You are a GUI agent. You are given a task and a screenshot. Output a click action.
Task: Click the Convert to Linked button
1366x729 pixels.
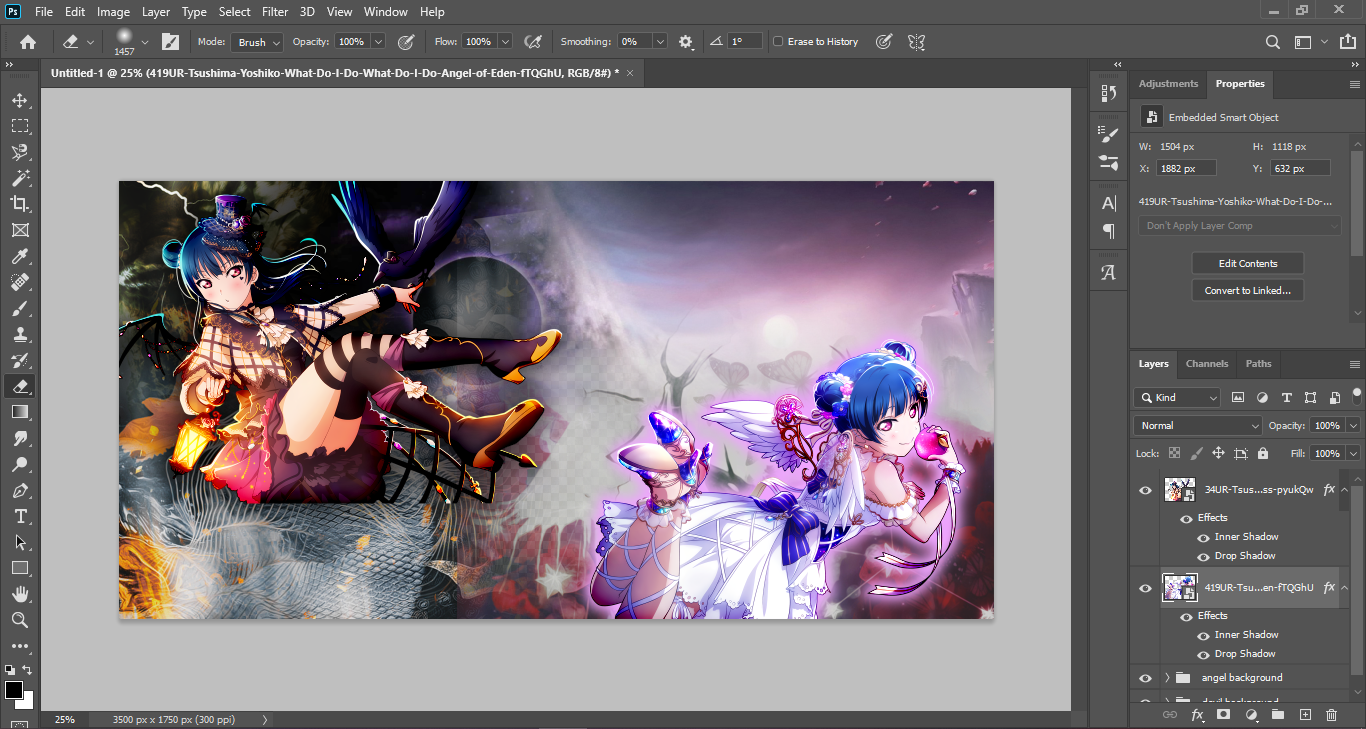click(1248, 290)
